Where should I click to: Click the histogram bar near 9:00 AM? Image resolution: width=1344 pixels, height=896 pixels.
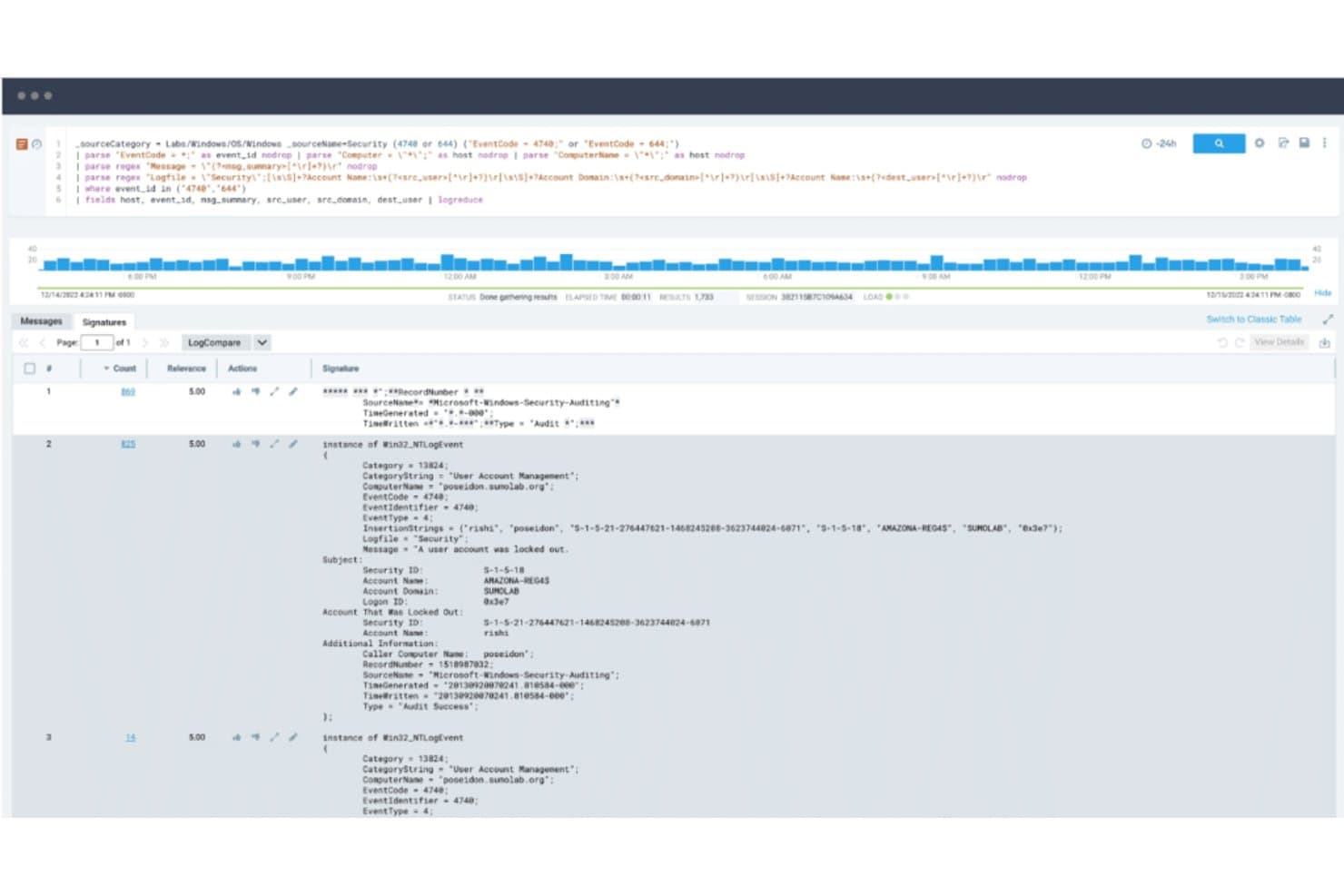coord(937,263)
